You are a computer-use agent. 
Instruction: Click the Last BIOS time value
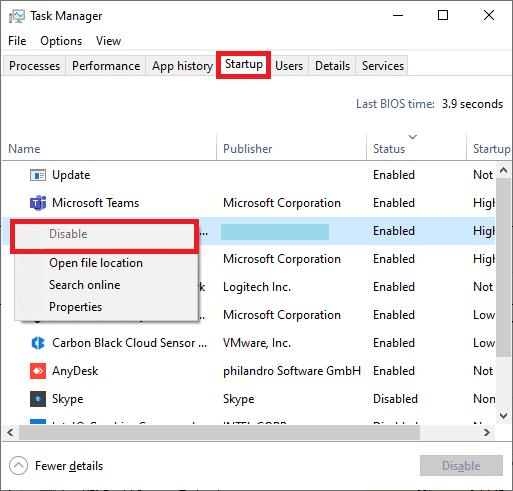click(x=472, y=104)
